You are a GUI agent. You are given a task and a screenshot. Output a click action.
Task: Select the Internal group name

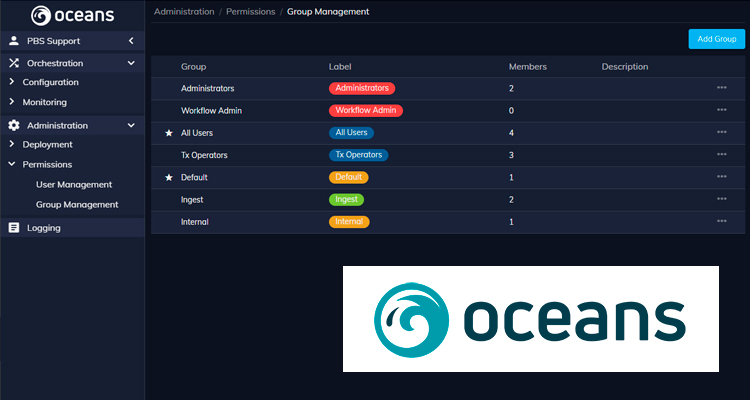[x=195, y=222]
